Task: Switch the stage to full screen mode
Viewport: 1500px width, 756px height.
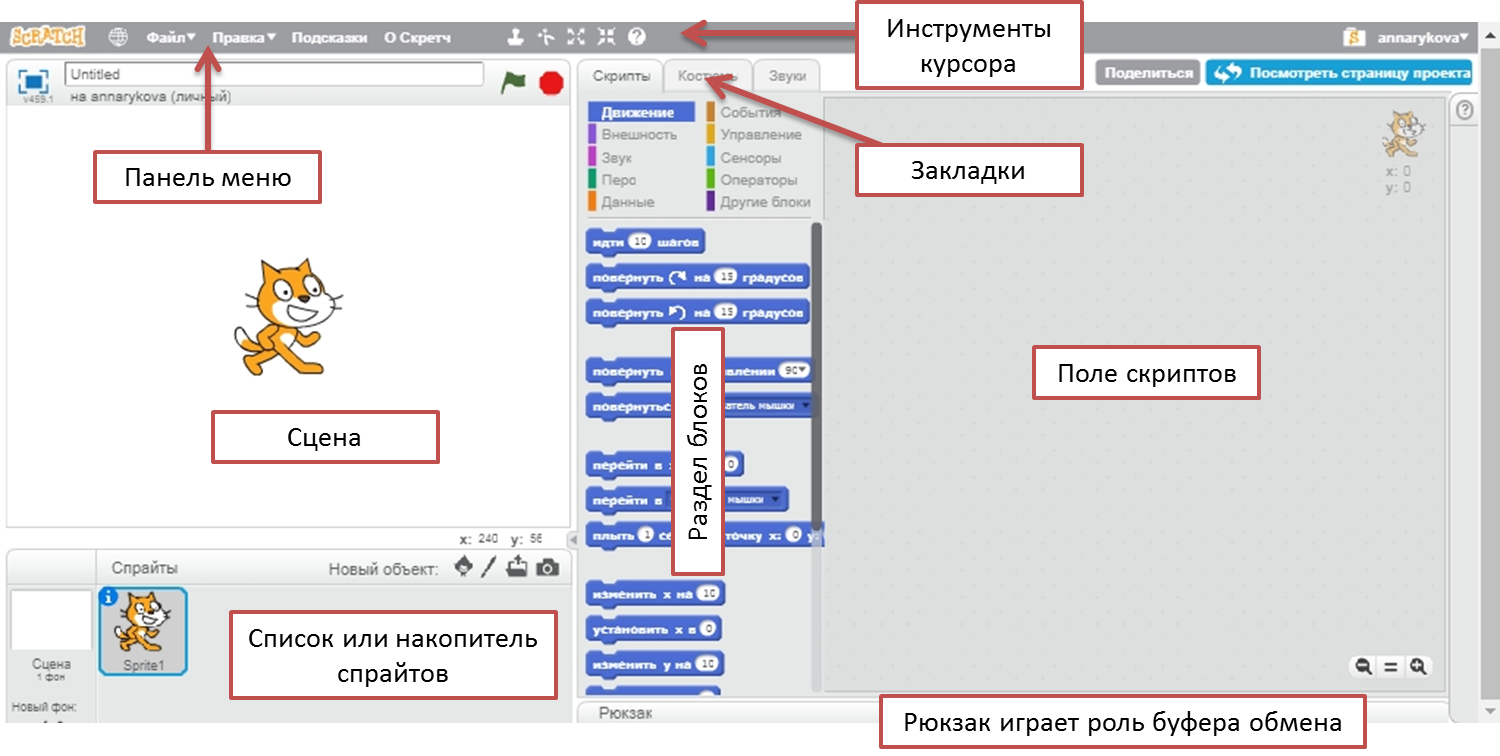Action: coord(33,80)
